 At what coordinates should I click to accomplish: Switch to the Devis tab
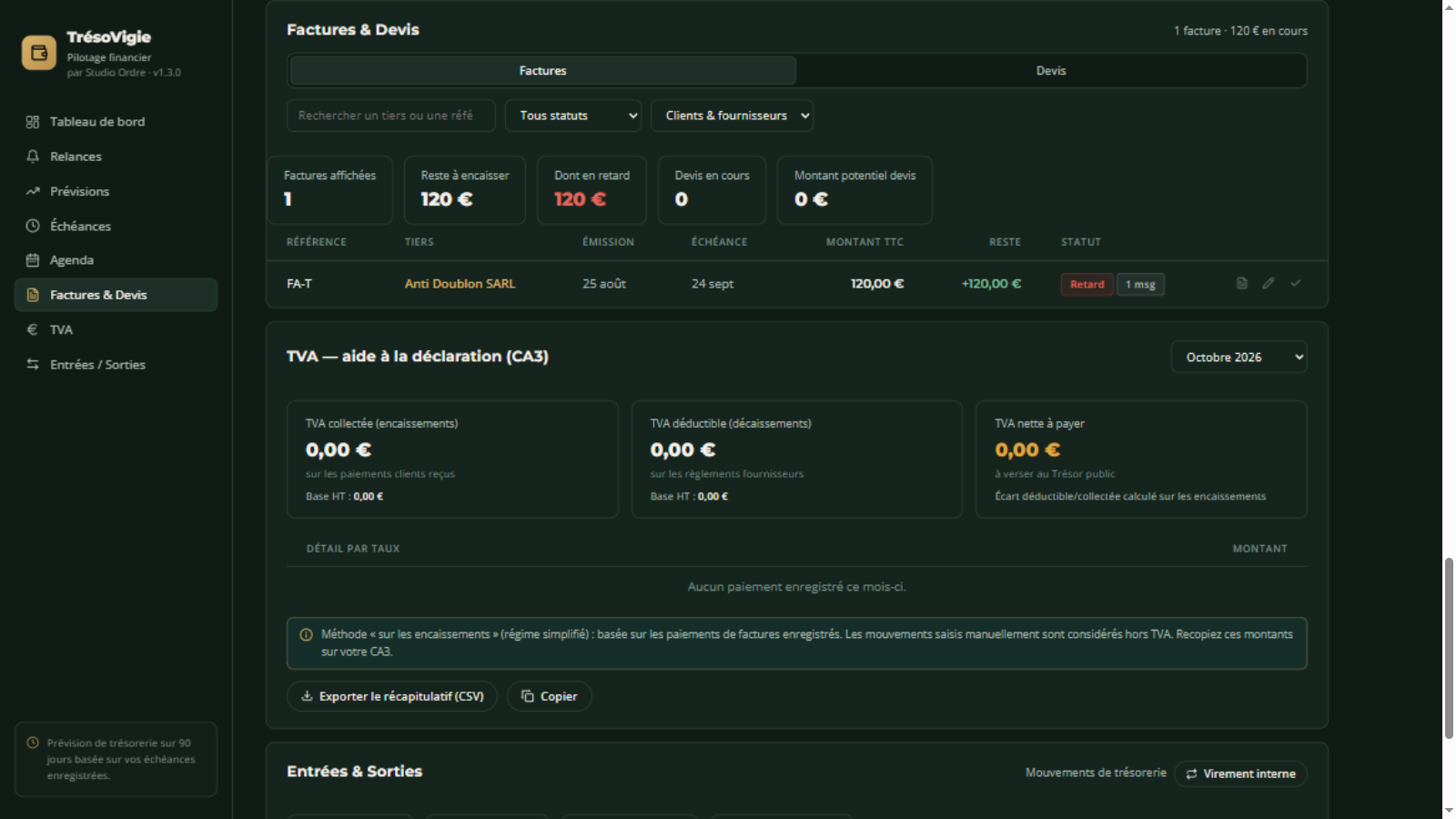click(x=1051, y=71)
